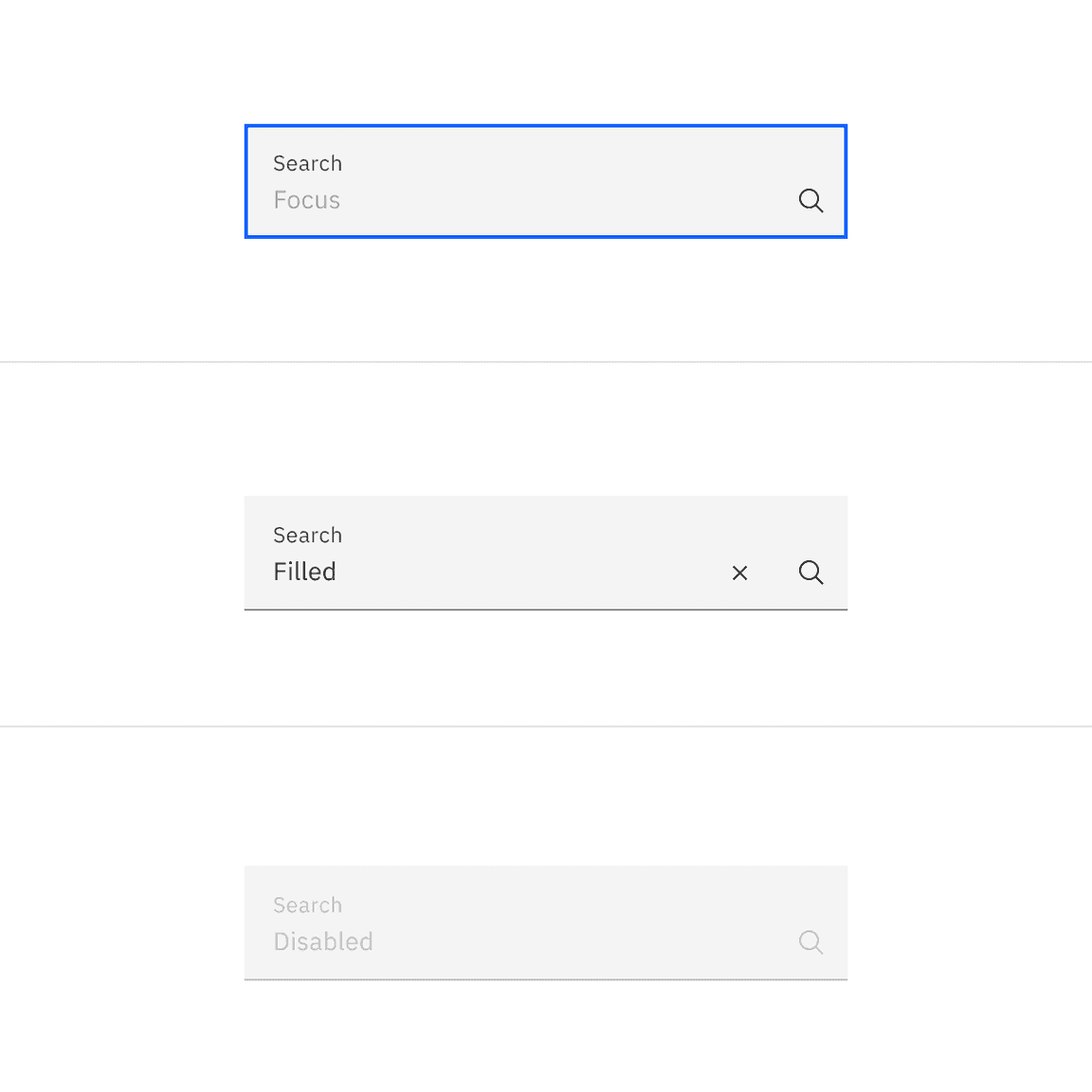Clear the Filled search input using the X icon
This screenshot has height=1092, width=1092.
point(740,573)
